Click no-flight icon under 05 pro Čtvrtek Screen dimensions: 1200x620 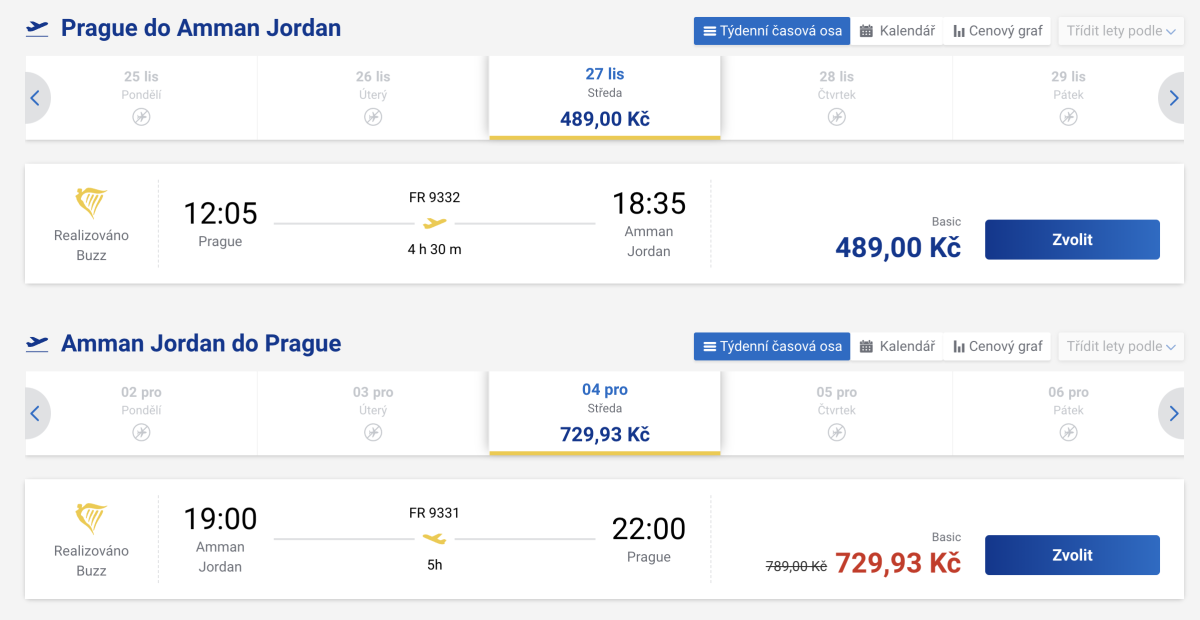coord(837,432)
